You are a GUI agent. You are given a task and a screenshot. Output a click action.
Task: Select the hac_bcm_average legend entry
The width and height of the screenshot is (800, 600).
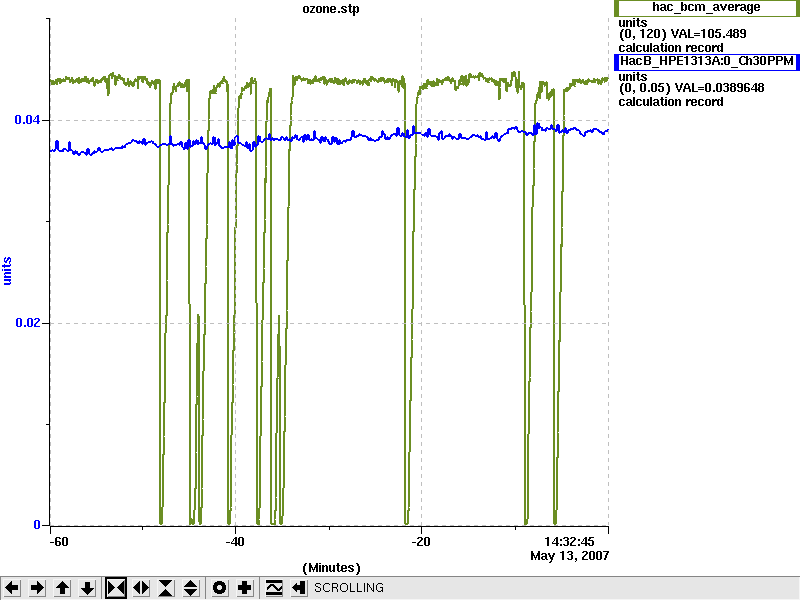click(707, 8)
